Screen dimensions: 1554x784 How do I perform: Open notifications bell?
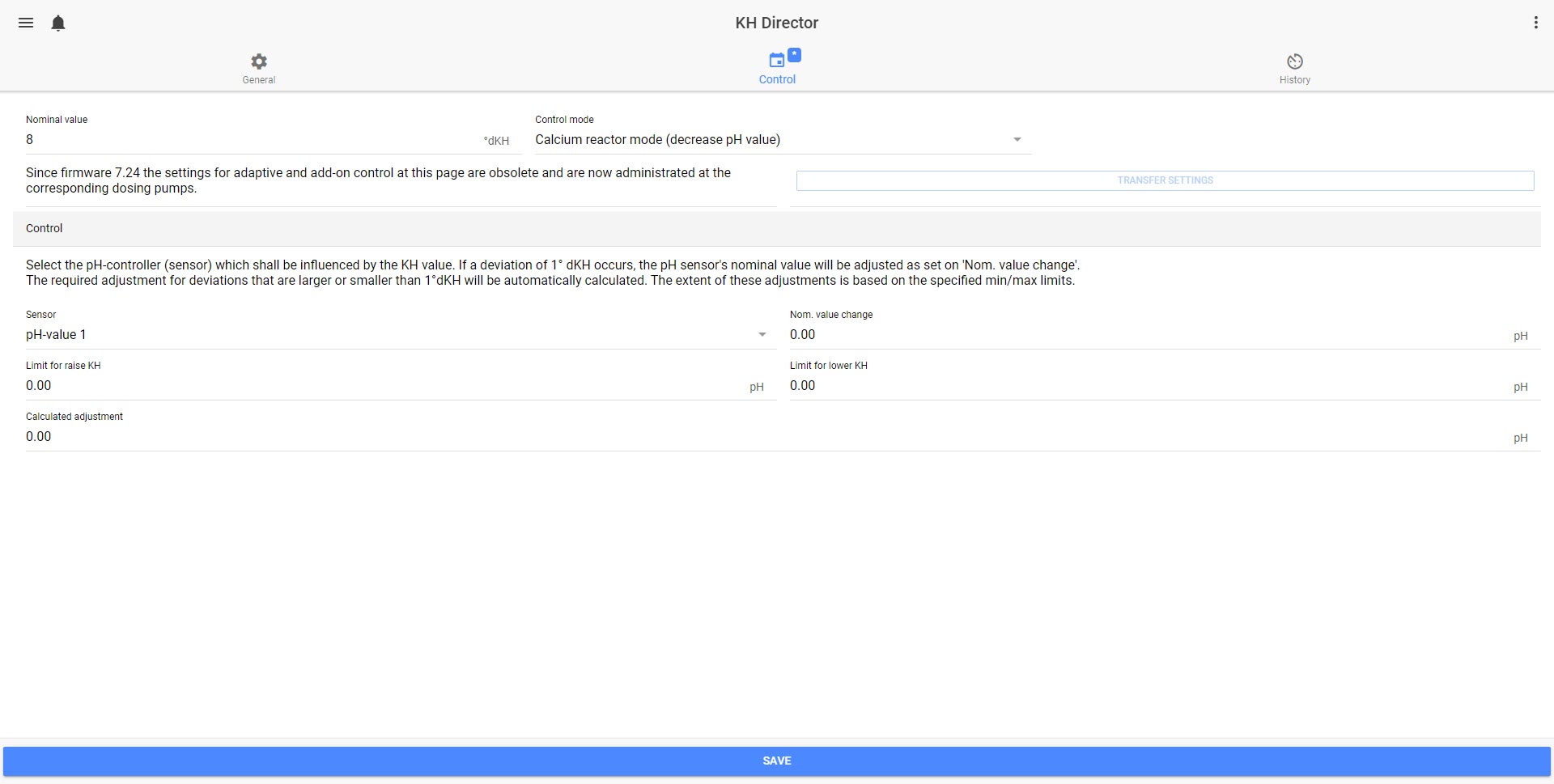[x=58, y=23]
